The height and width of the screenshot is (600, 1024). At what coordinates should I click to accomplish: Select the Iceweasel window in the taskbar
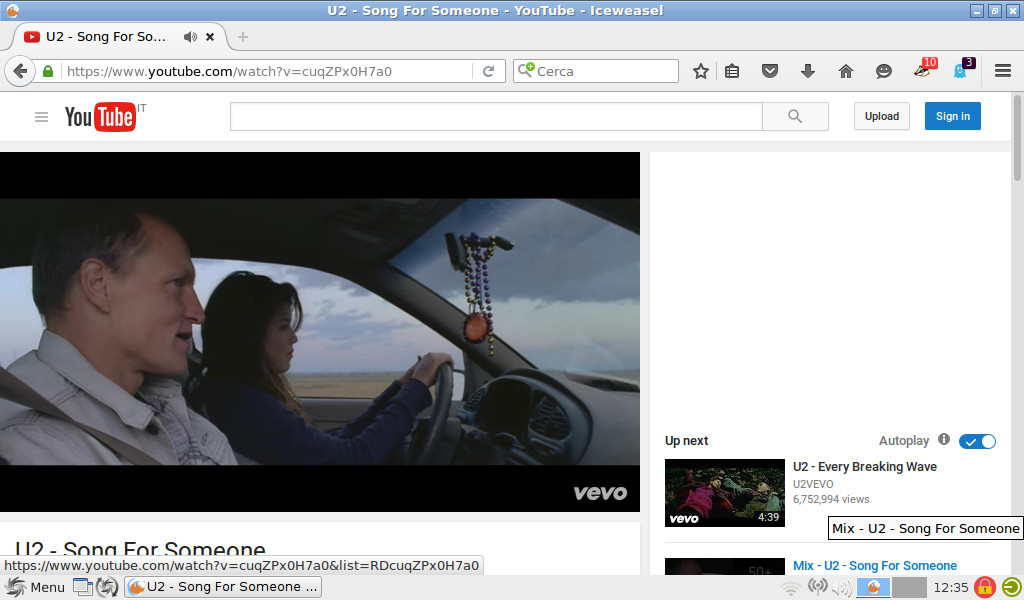pyautogui.click(x=223, y=587)
